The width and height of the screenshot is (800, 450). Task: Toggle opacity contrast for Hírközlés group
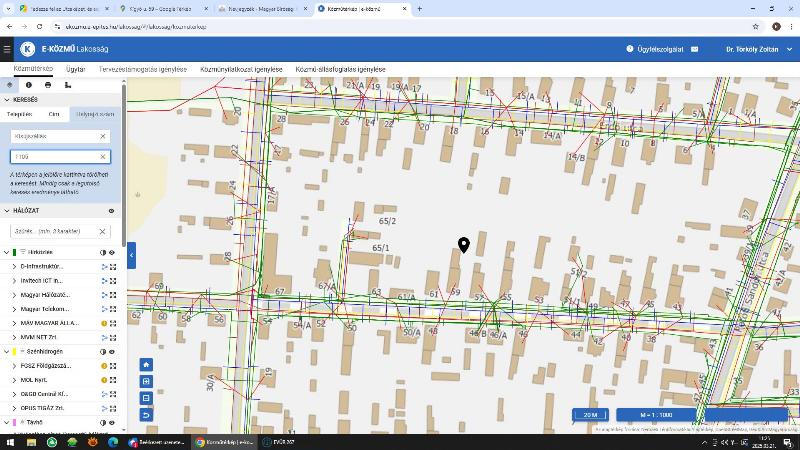tap(103, 253)
